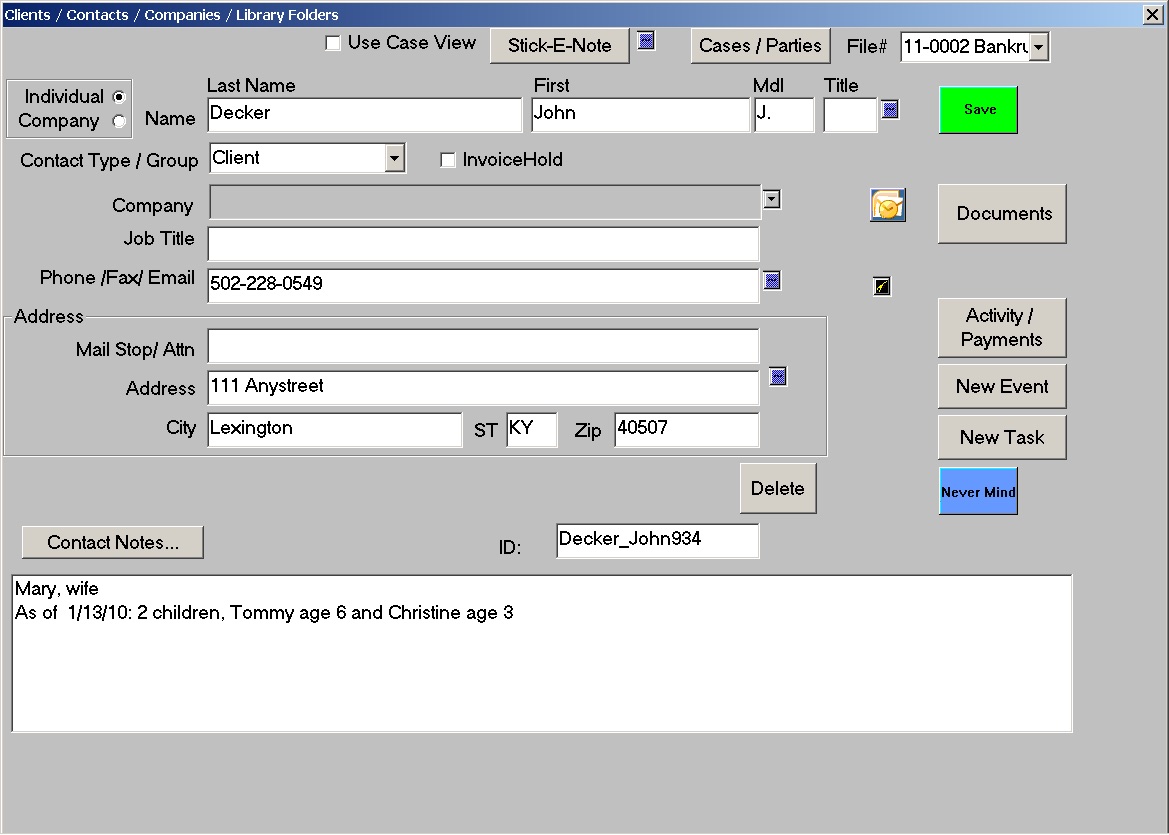
Task: Open Activity / Payments
Action: [x=1002, y=327]
